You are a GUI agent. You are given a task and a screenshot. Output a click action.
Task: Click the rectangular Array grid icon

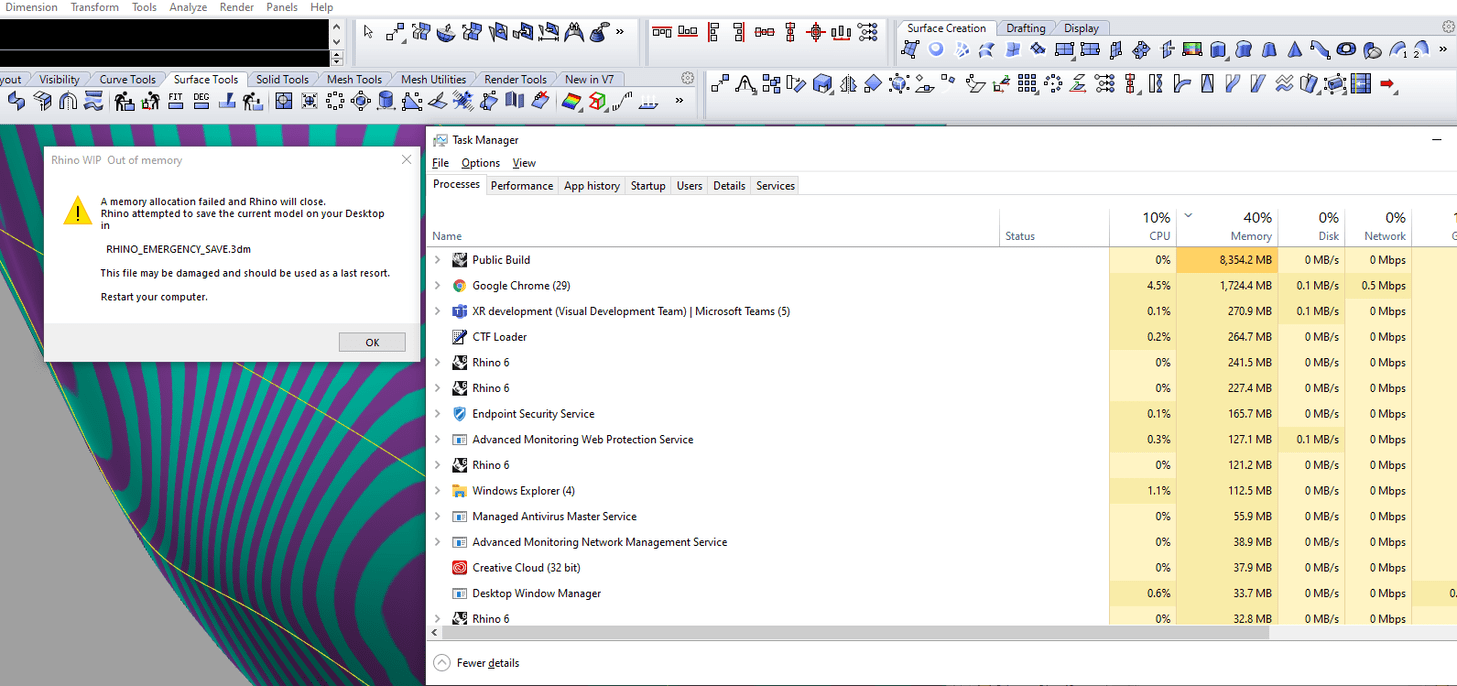[x=1027, y=84]
